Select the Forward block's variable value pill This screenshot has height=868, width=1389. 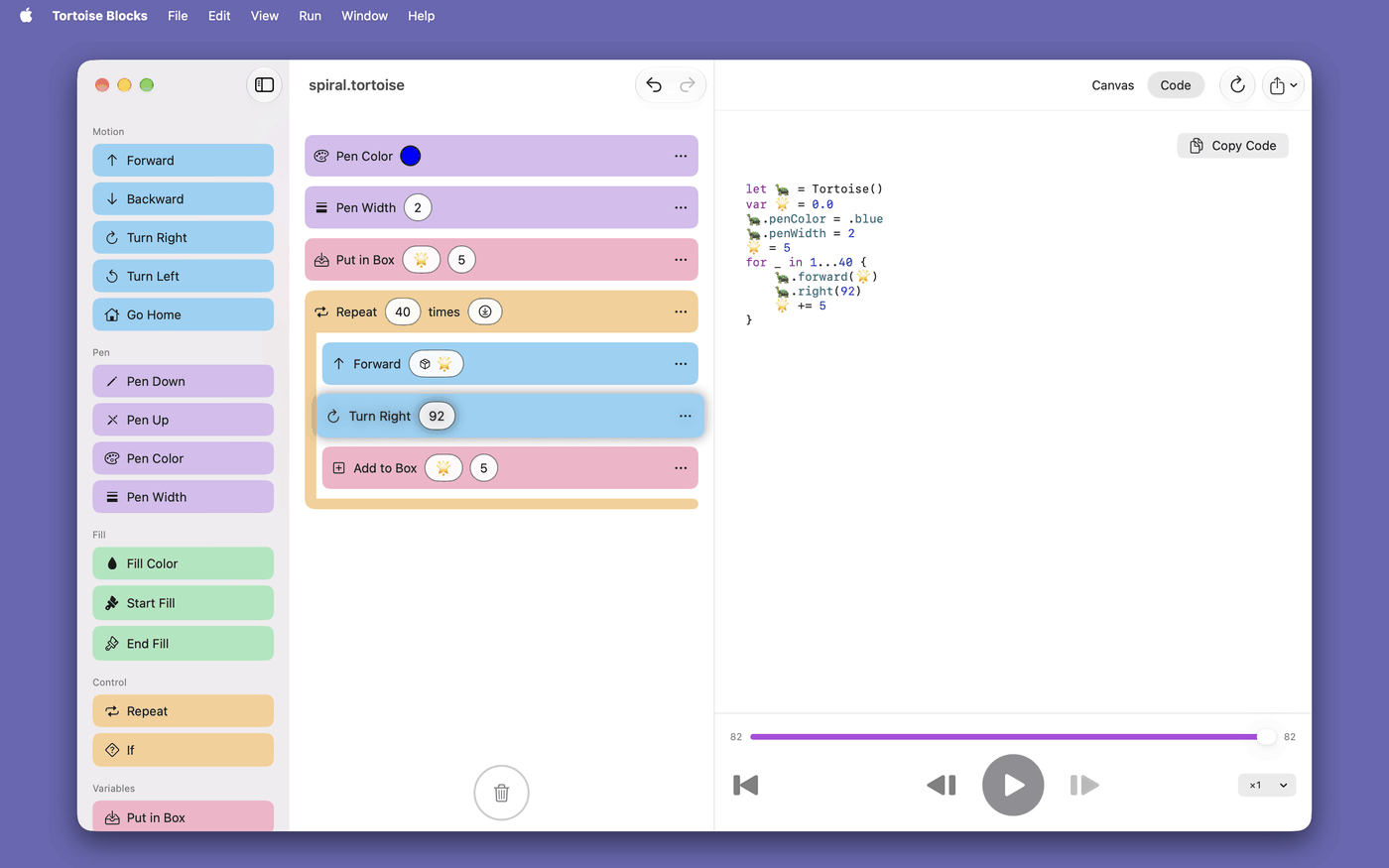coord(436,364)
